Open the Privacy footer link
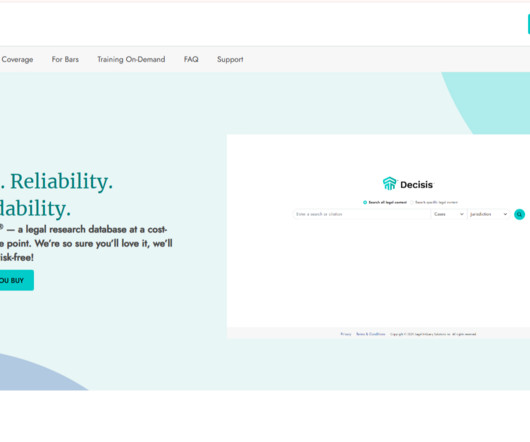Image resolution: width=530 pixels, height=442 pixels. [345, 334]
